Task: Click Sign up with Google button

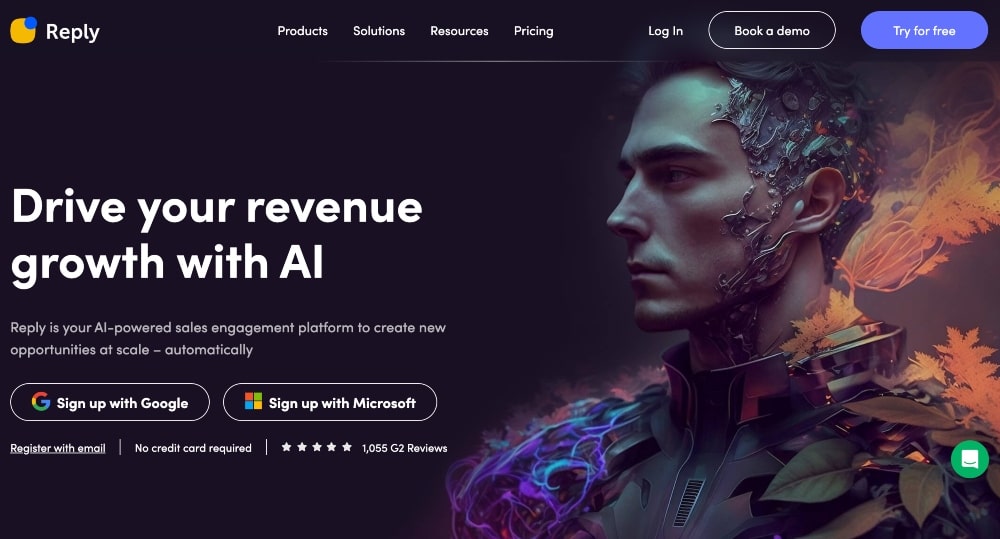Action: click(x=110, y=402)
